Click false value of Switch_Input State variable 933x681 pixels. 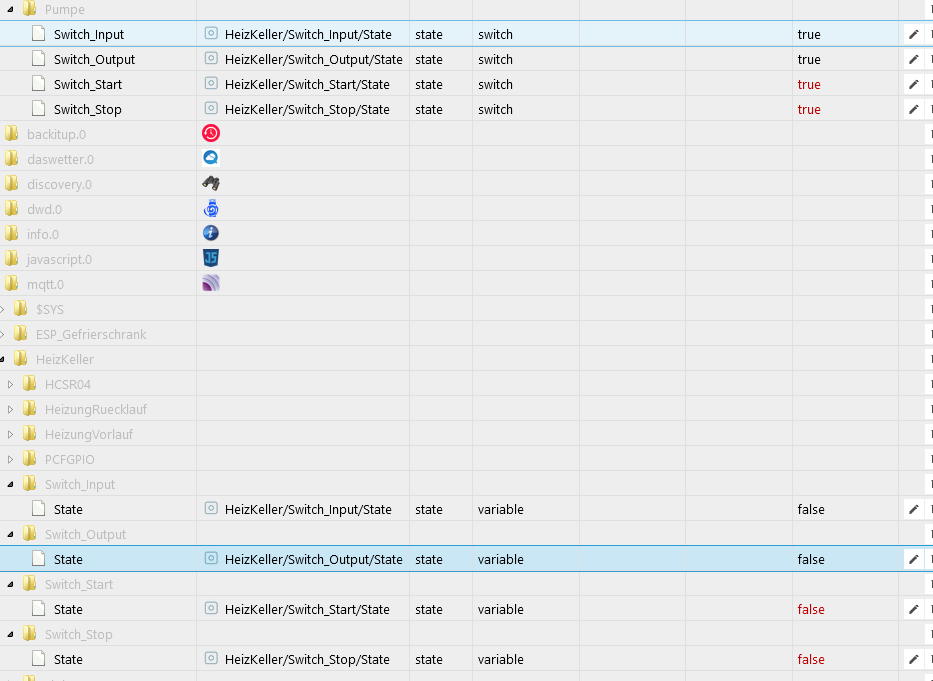click(811, 510)
